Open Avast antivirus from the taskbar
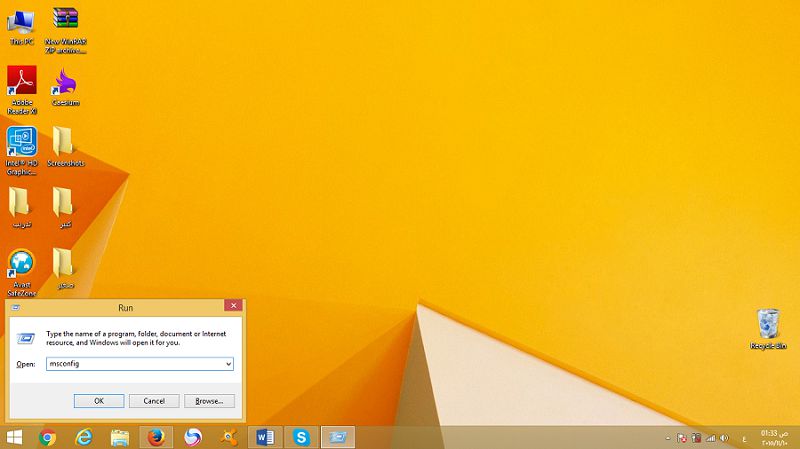 (x=229, y=437)
